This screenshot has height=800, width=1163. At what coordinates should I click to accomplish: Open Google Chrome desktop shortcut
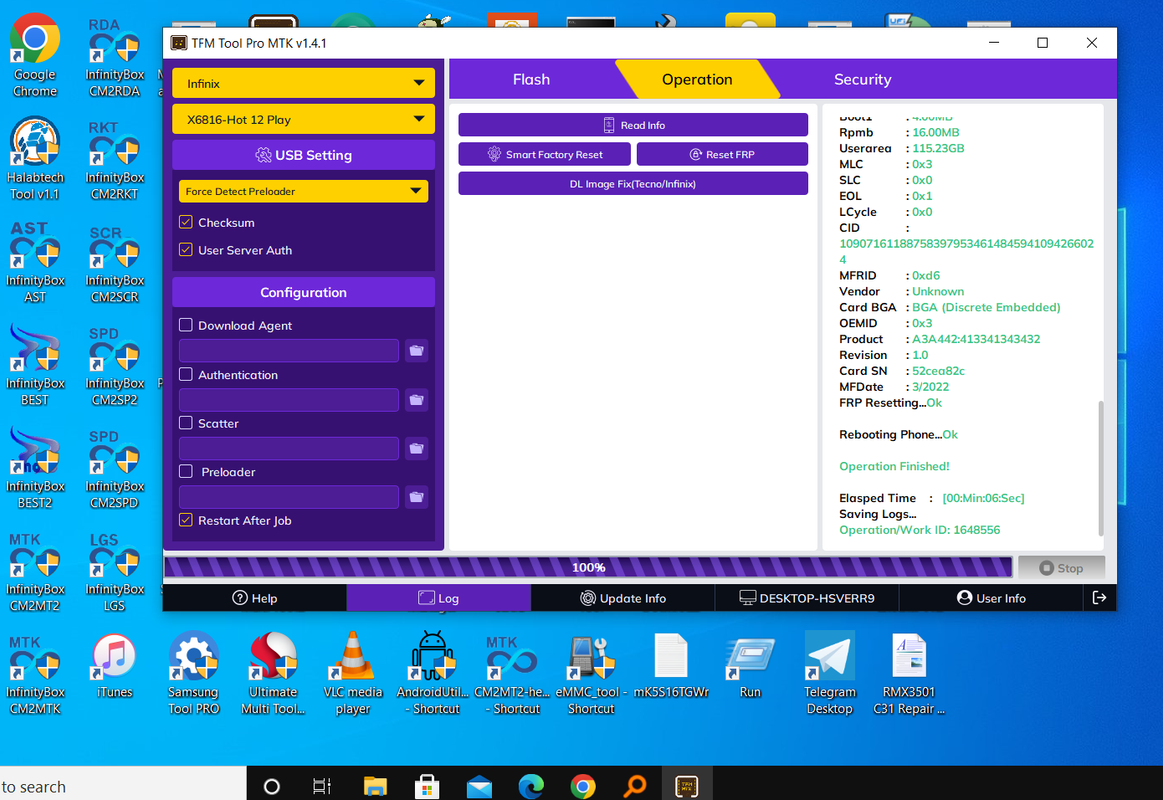coord(35,56)
